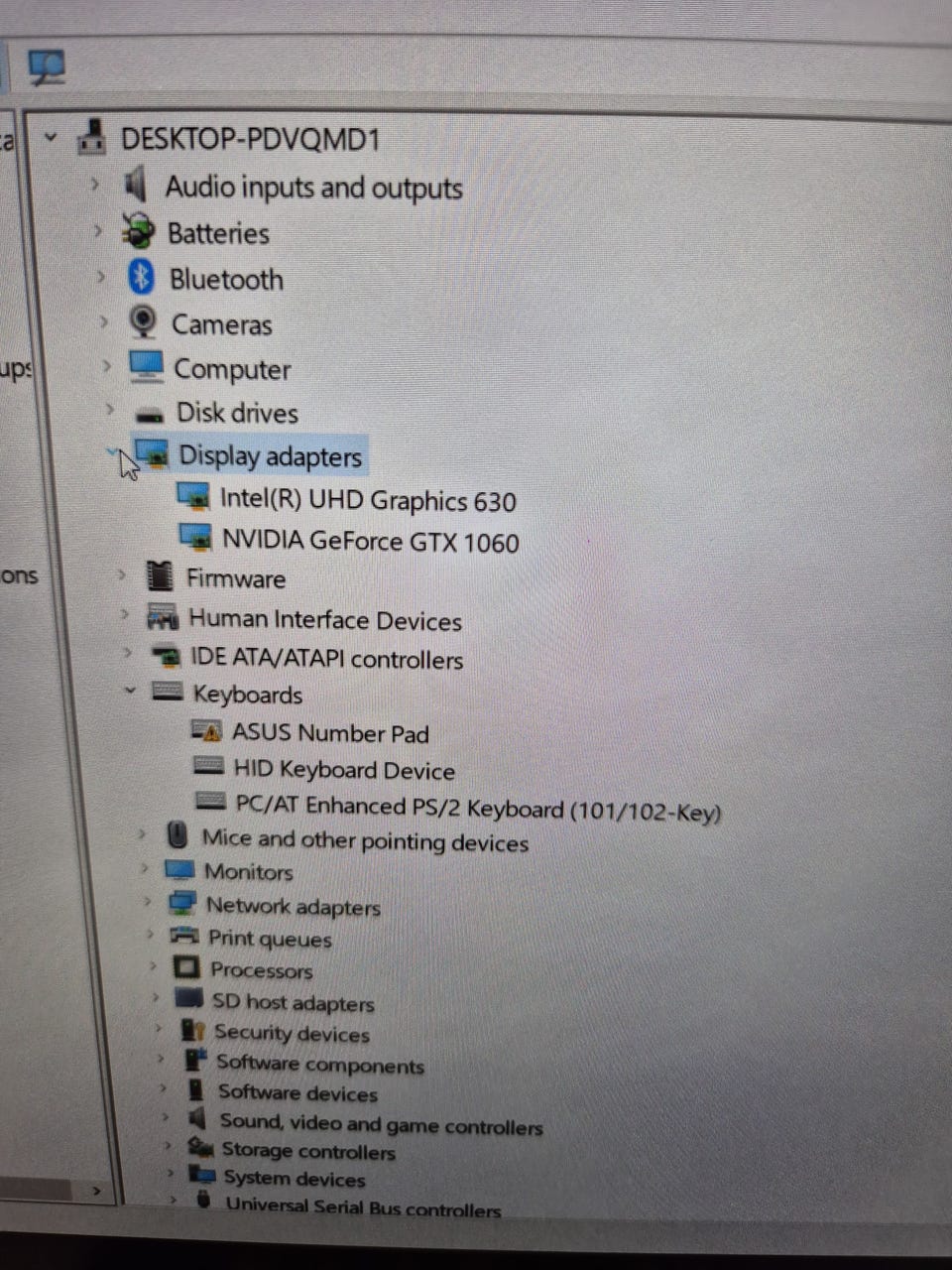Select the Print queues label
Image resolution: width=952 pixels, height=1270 pixels.
pos(270,939)
